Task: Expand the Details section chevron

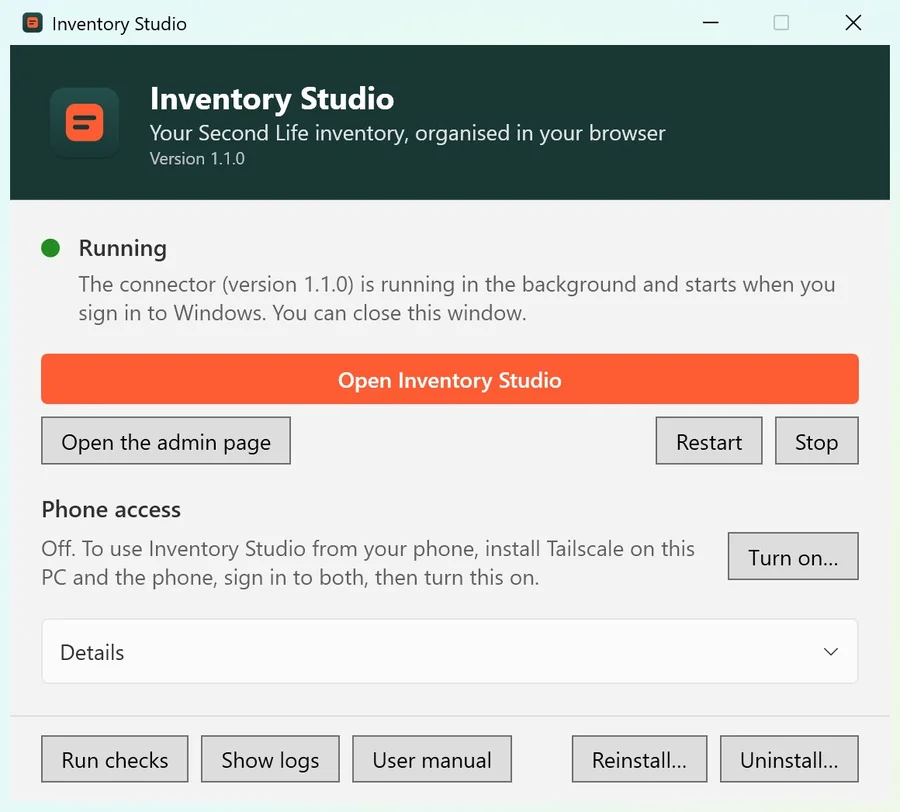Action: point(831,651)
